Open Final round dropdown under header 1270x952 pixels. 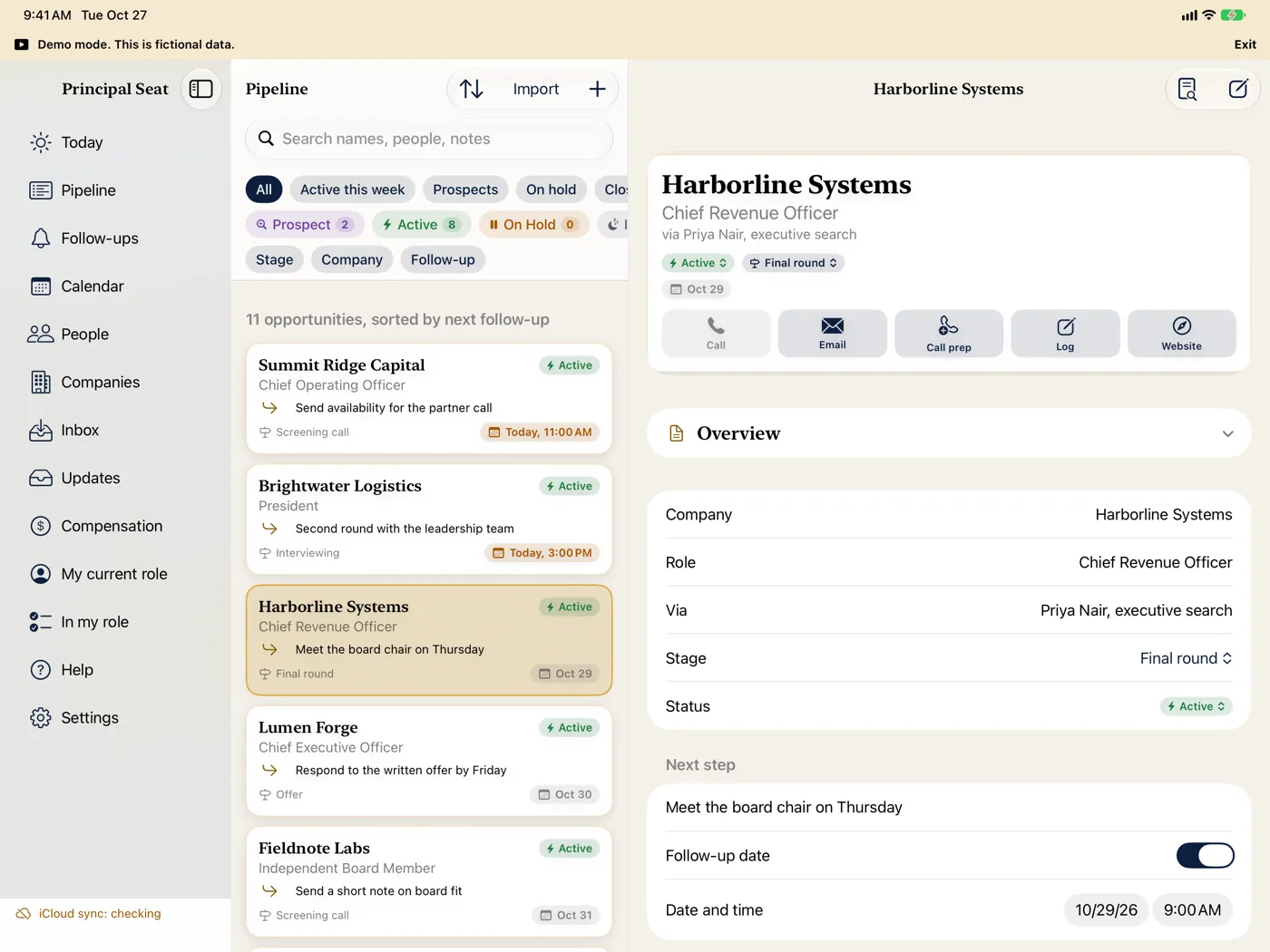pyautogui.click(x=794, y=263)
